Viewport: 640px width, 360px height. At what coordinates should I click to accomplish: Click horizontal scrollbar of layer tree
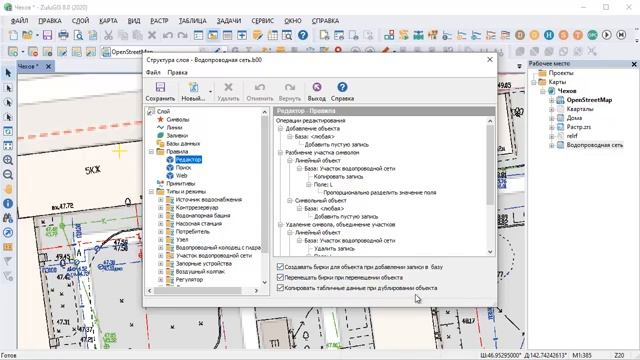pyautogui.click(x=198, y=291)
